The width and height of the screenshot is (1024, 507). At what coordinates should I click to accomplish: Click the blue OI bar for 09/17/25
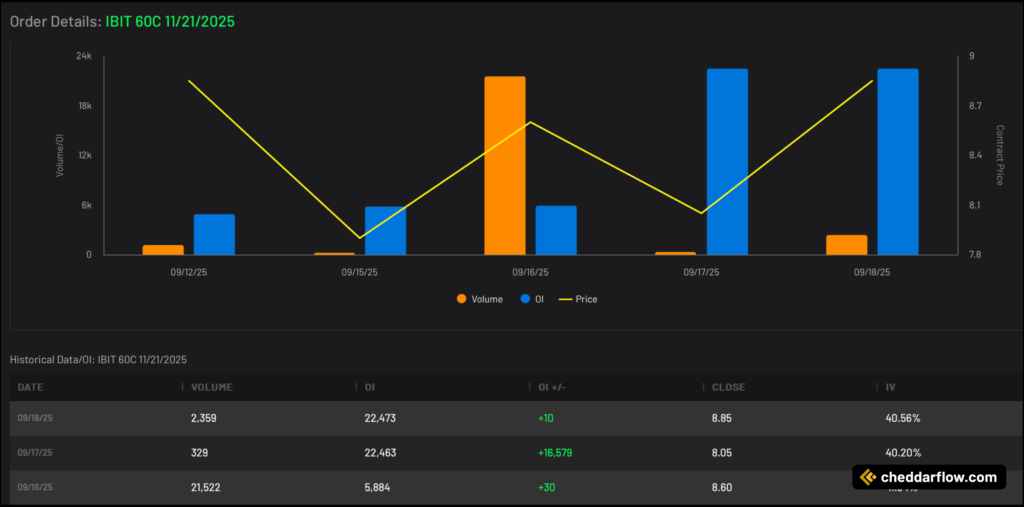(x=727, y=161)
